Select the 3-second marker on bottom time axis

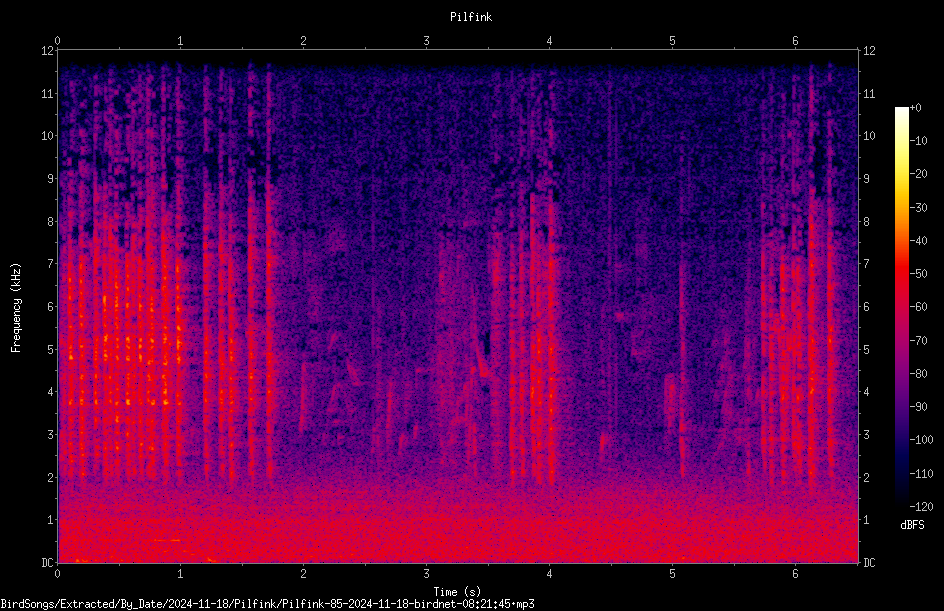pos(426,573)
